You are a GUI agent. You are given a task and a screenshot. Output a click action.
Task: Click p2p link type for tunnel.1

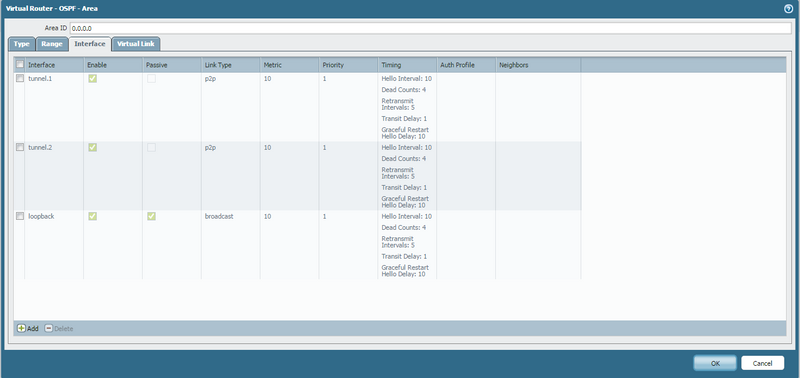210,79
